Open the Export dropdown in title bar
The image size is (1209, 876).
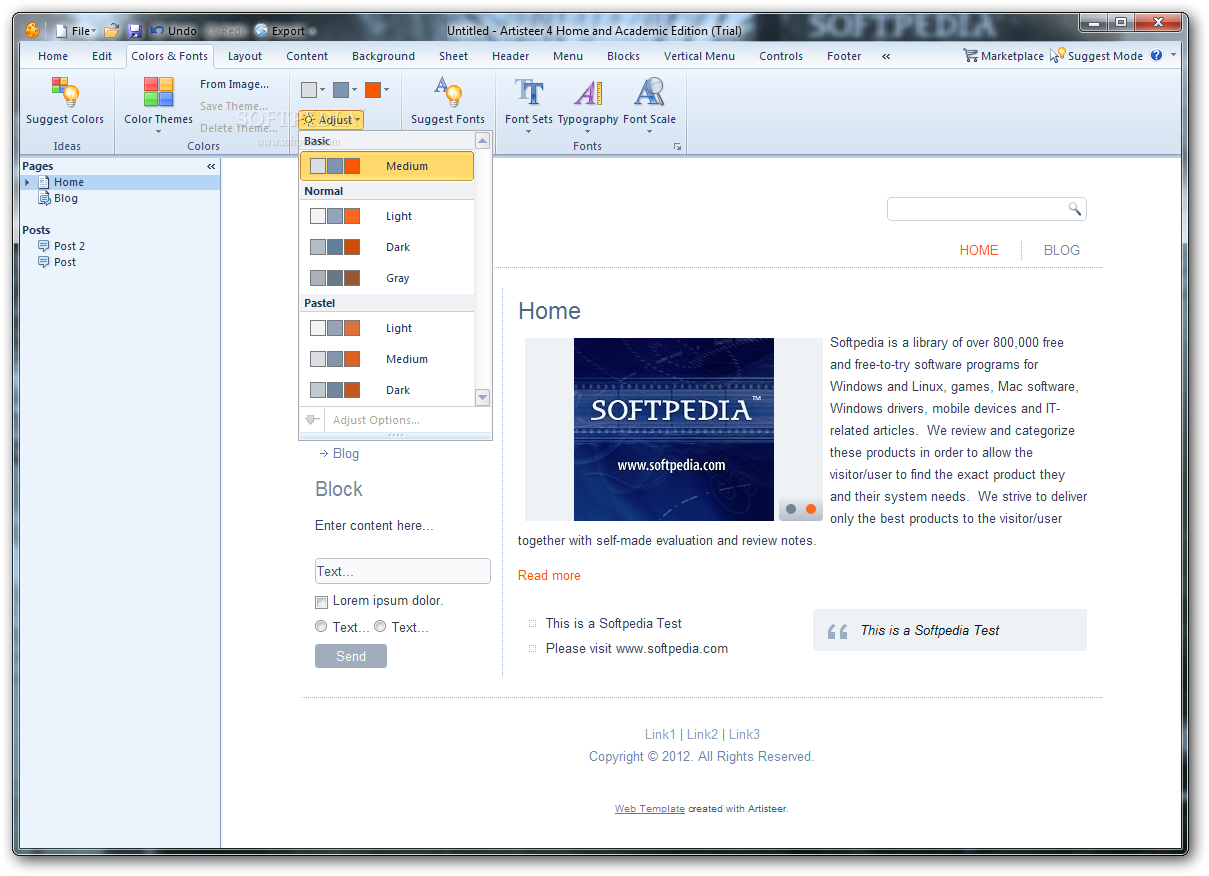coord(285,31)
